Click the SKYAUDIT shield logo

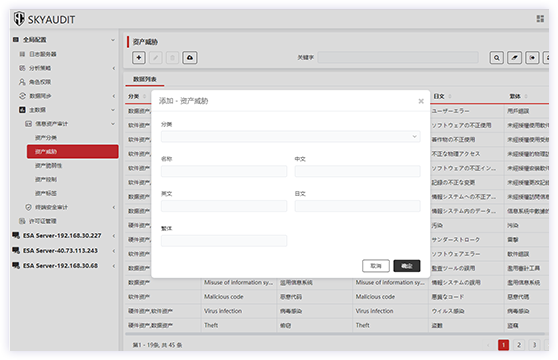pos(19,19)
